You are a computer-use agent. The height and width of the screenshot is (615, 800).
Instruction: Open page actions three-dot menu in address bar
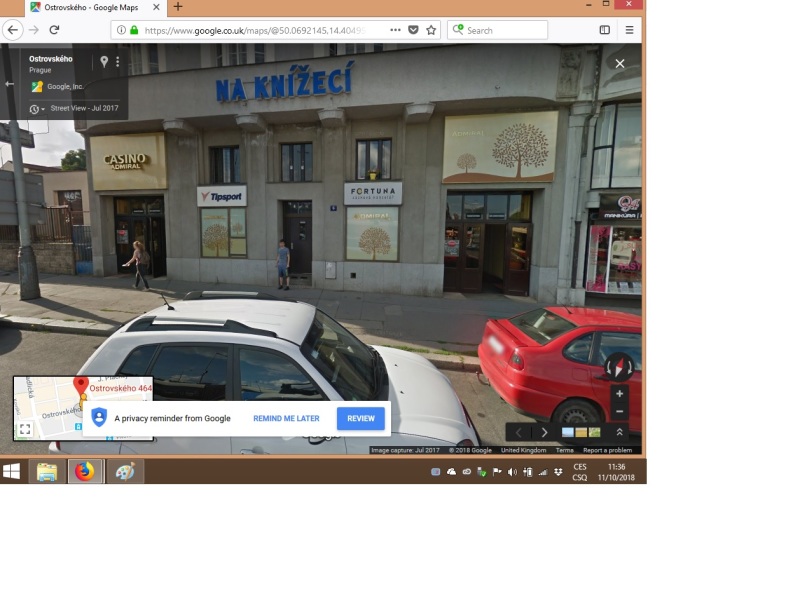(x=396, y=30)
